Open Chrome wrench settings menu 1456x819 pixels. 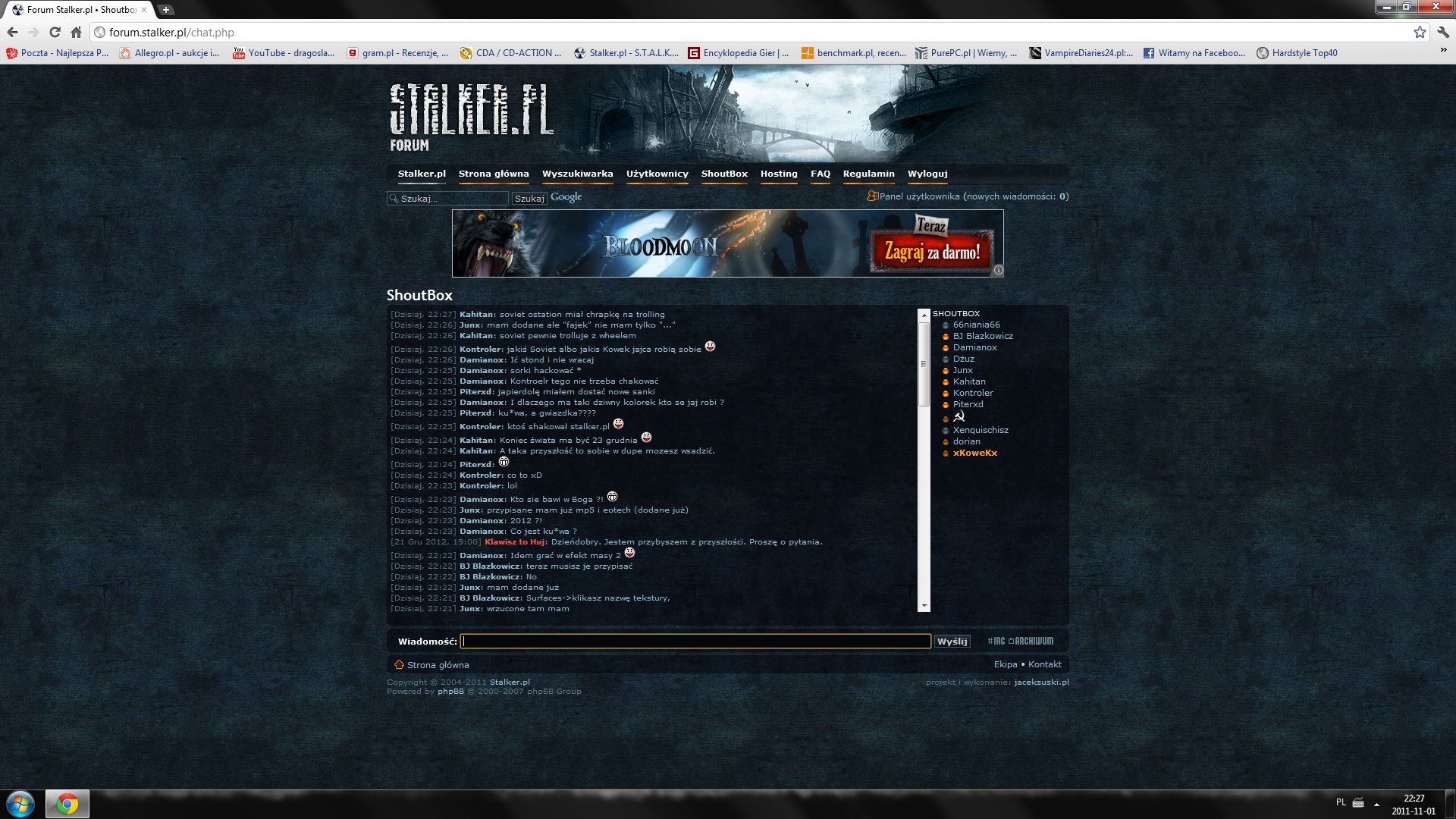click(x=1443, y=32)
